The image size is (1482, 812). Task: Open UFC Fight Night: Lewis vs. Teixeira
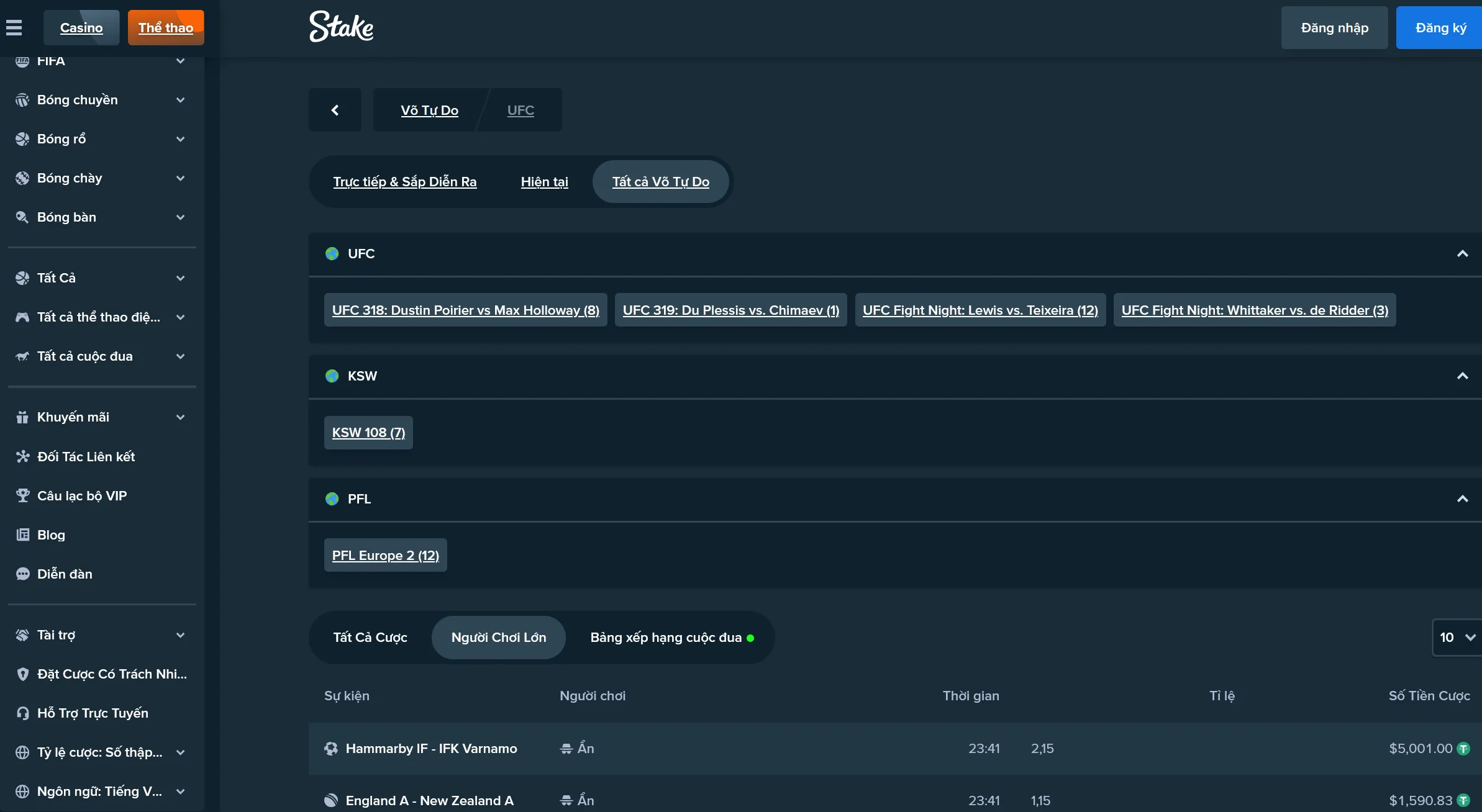980,310
